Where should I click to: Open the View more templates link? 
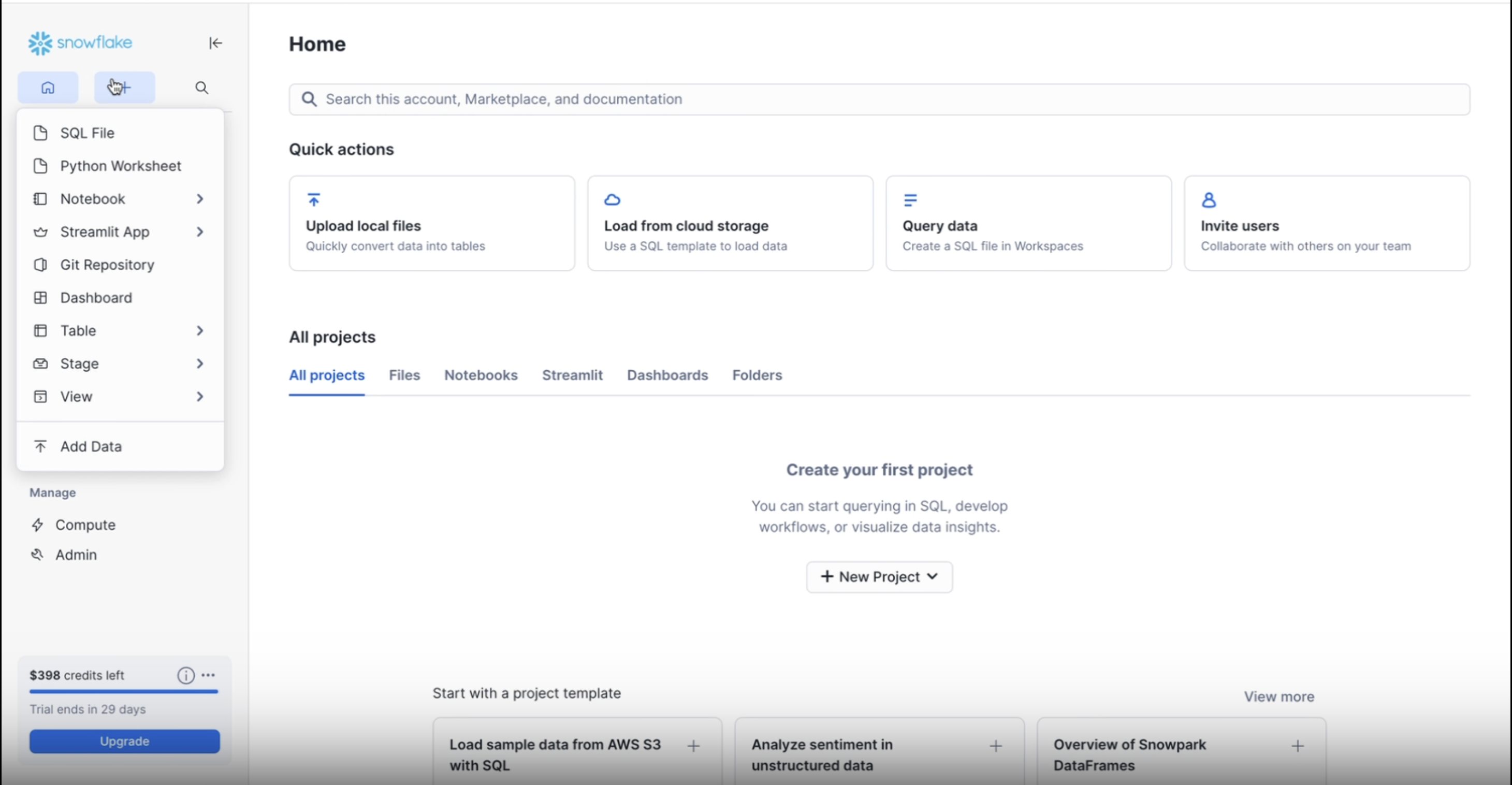coord(1278,696)
